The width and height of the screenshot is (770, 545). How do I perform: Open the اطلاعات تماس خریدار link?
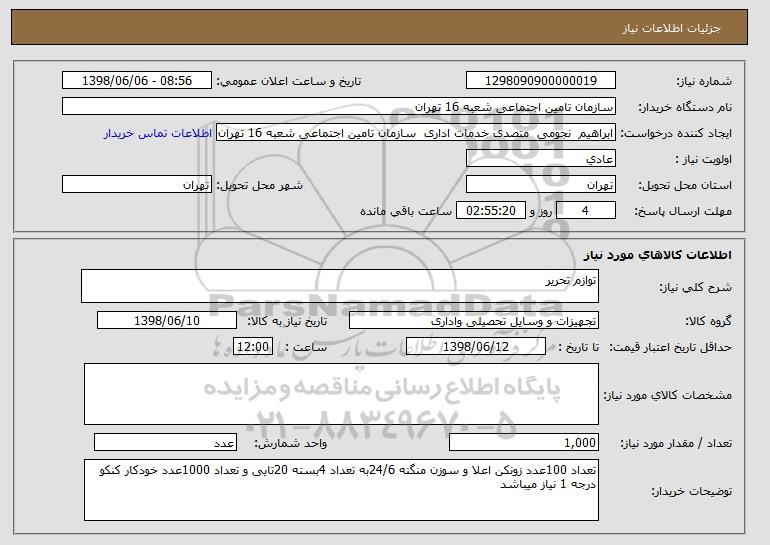pyautogui.click(x=158, y=133)
